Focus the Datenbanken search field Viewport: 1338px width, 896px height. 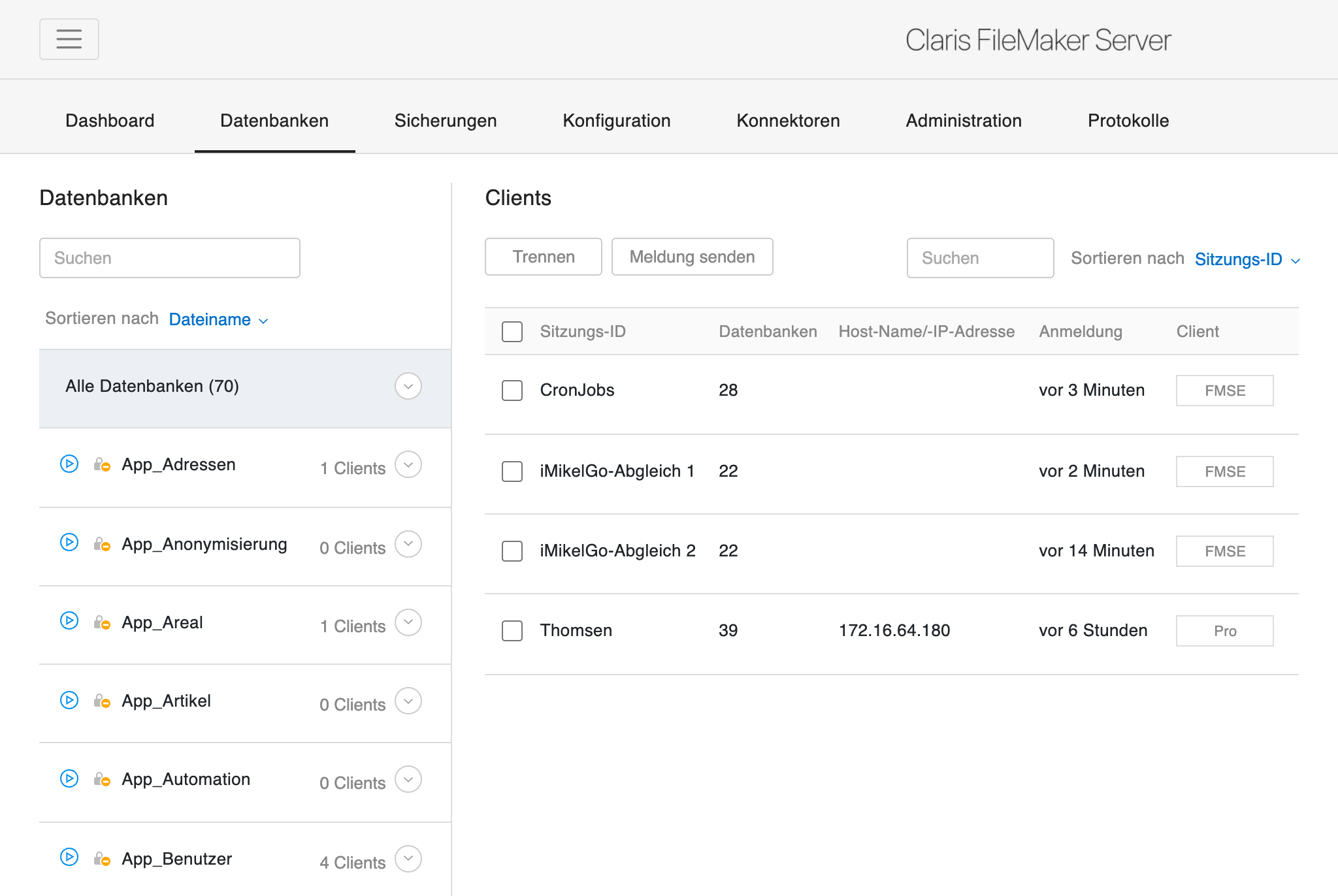(170, 258)
